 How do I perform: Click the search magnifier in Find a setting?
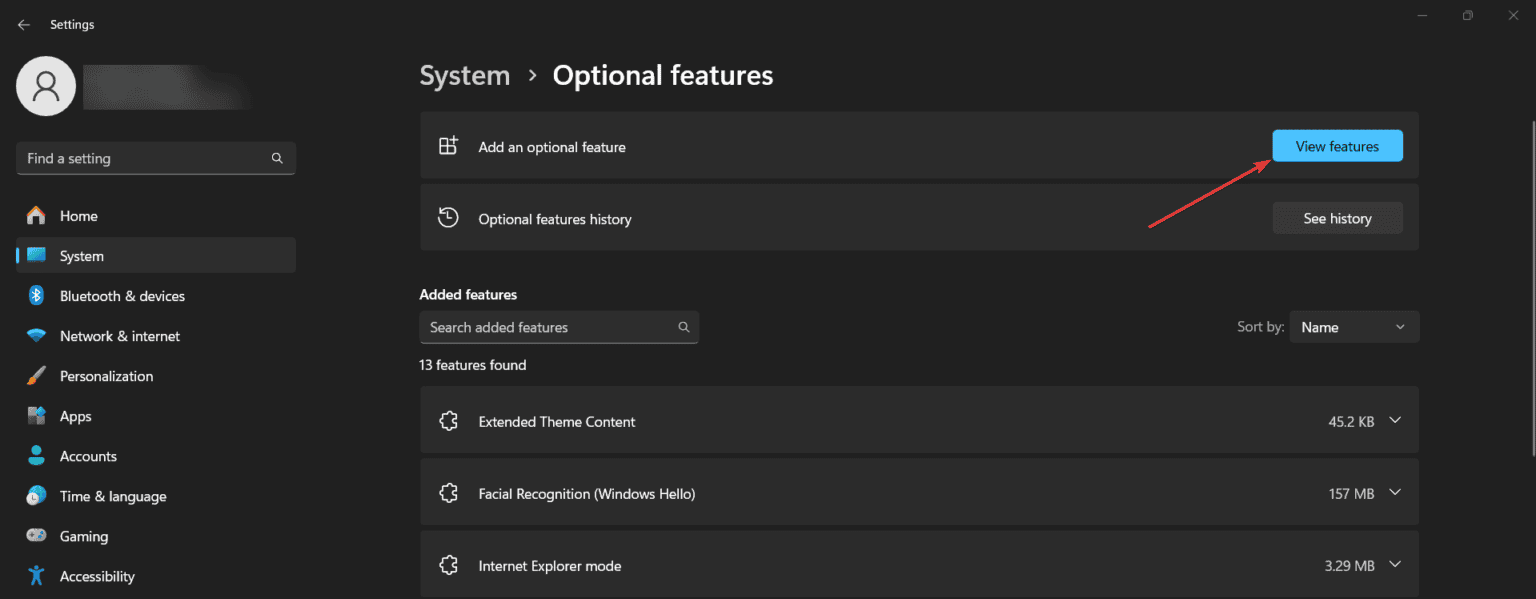tap(277, 159)
